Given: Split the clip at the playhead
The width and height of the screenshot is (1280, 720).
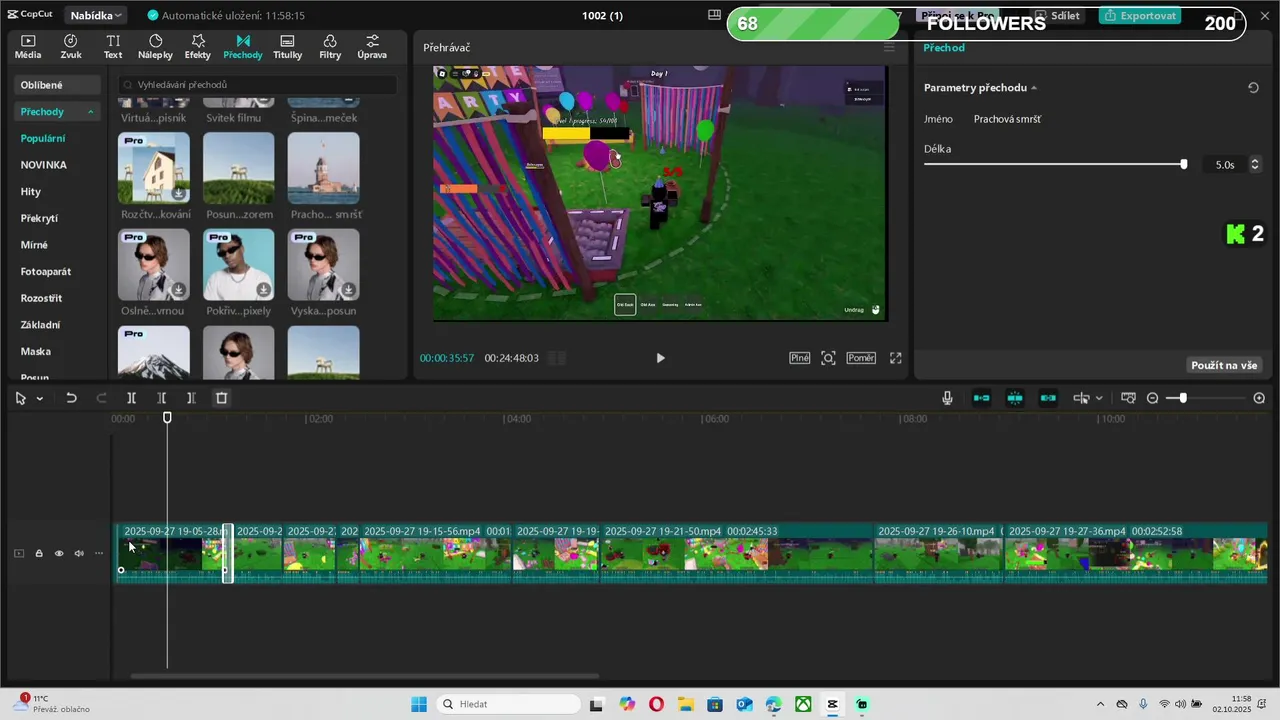Looking at the screenshot, I should click(131, 398).
